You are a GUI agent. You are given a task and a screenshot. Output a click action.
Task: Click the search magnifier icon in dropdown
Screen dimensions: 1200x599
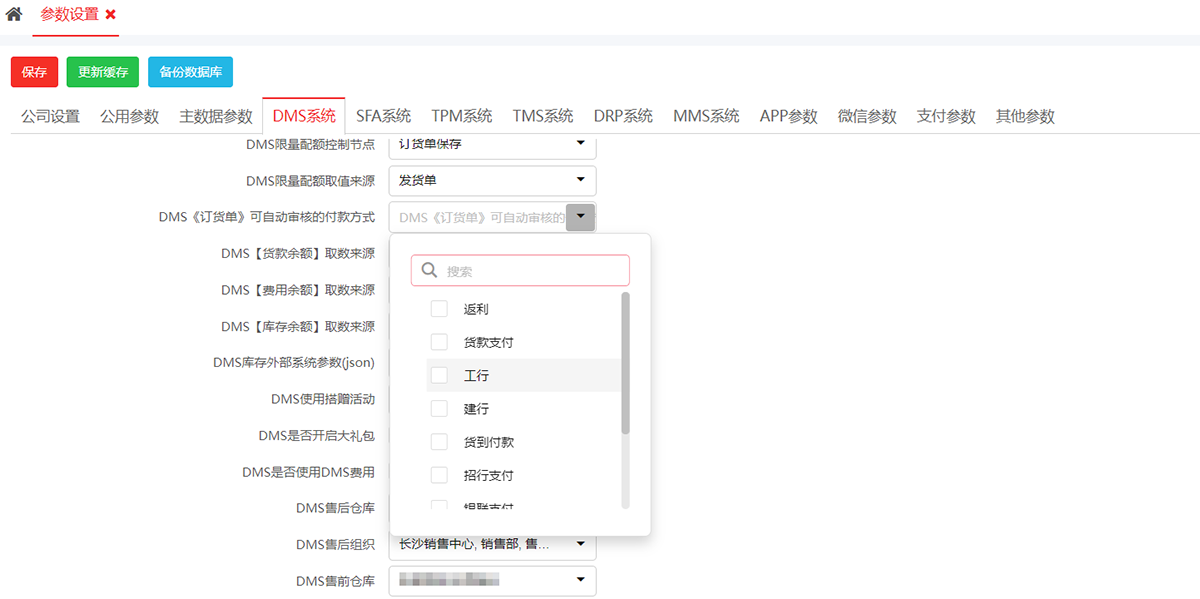point(430,270)
